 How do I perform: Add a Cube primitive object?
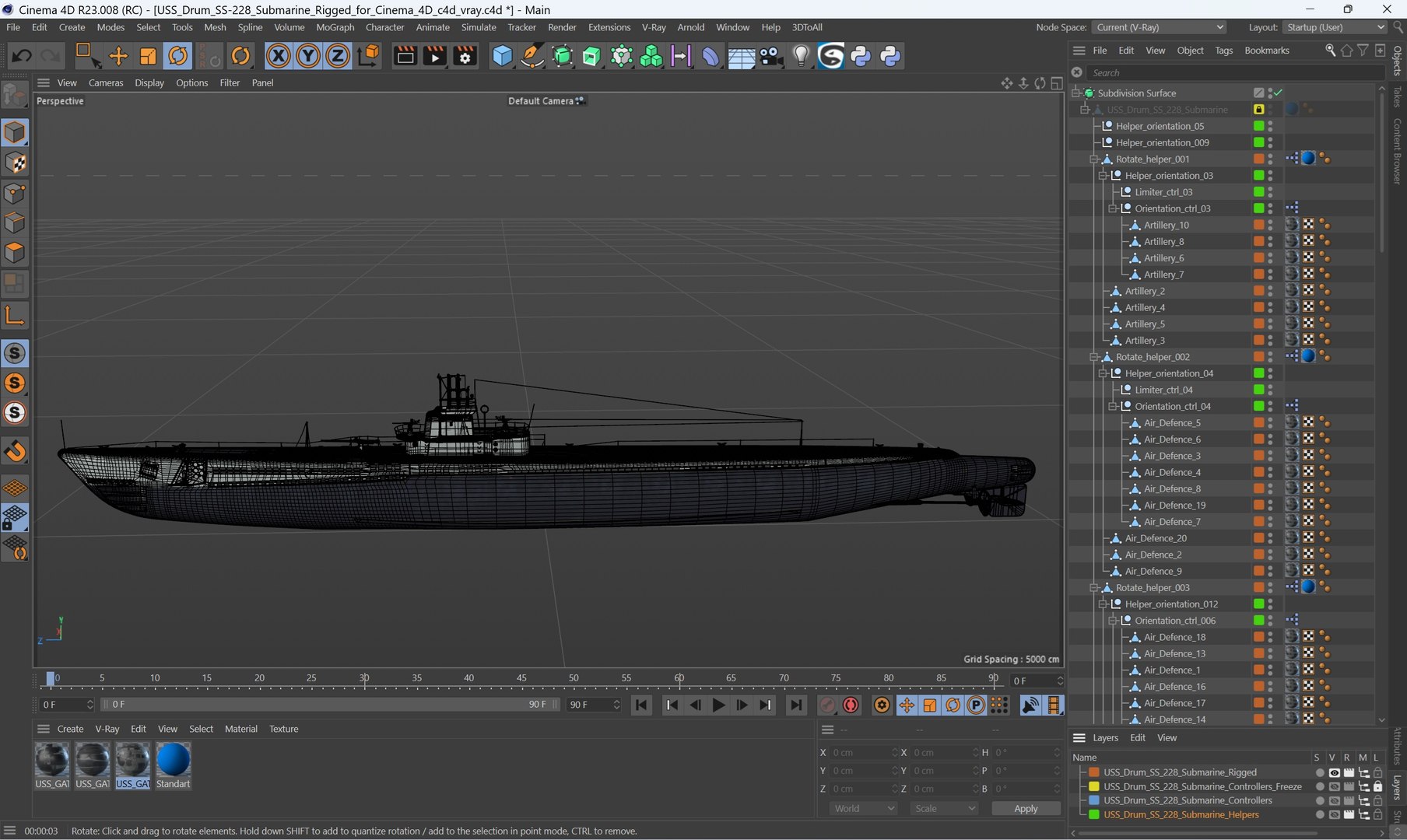click(x=503, y=56)
